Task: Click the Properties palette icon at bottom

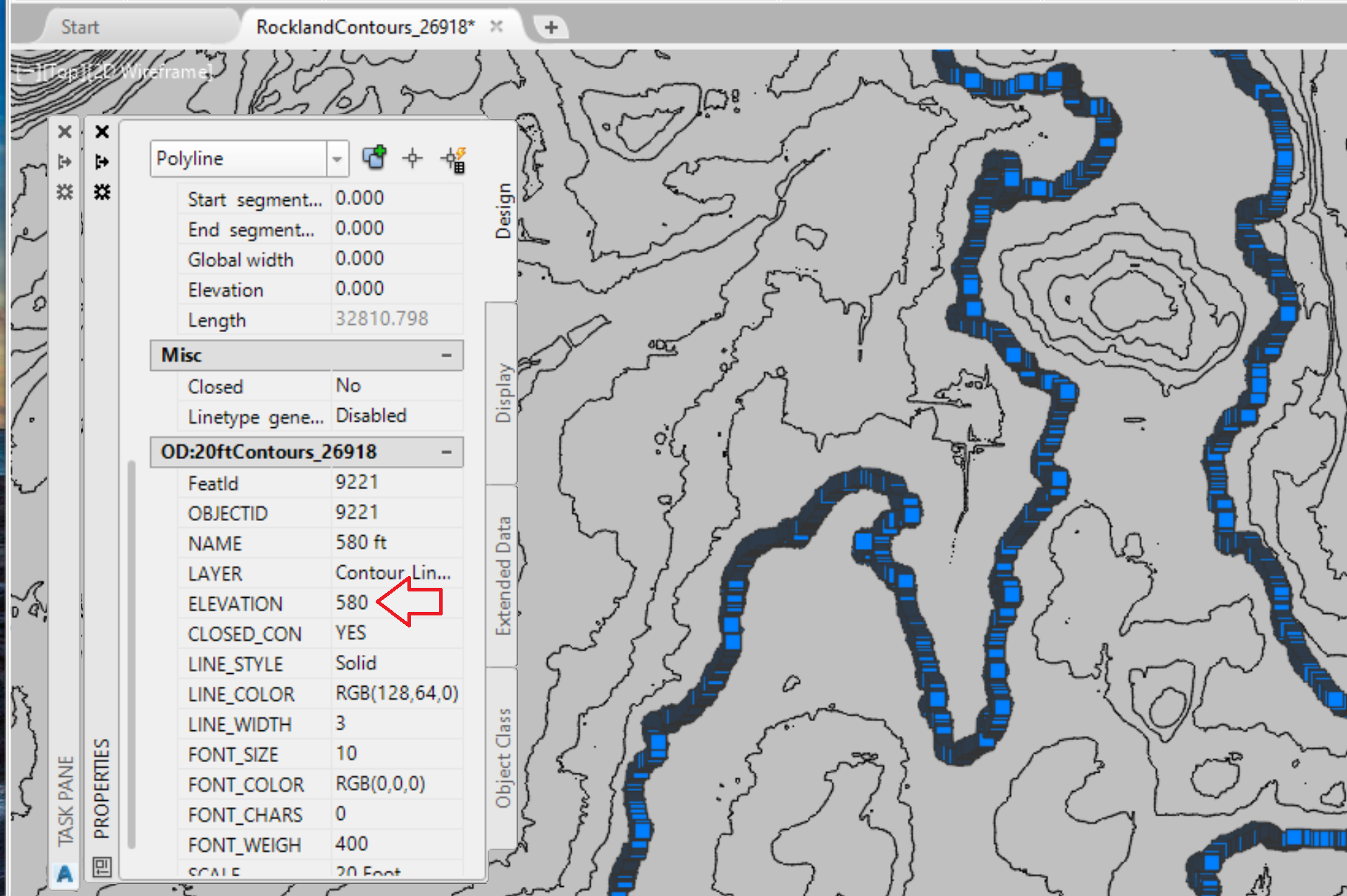Action: [x=102, y=866]
